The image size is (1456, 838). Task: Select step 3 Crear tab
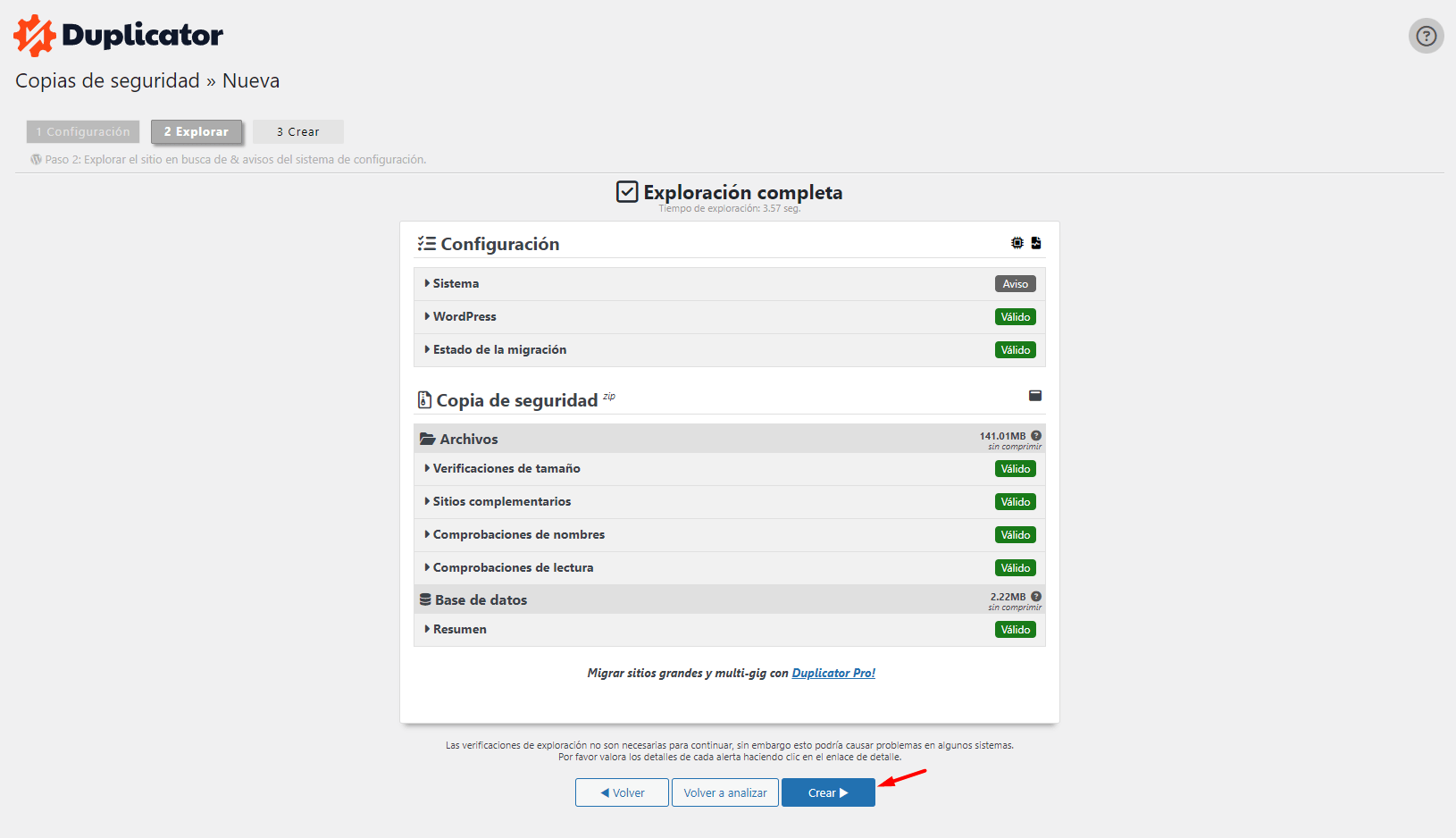[298, 131]
